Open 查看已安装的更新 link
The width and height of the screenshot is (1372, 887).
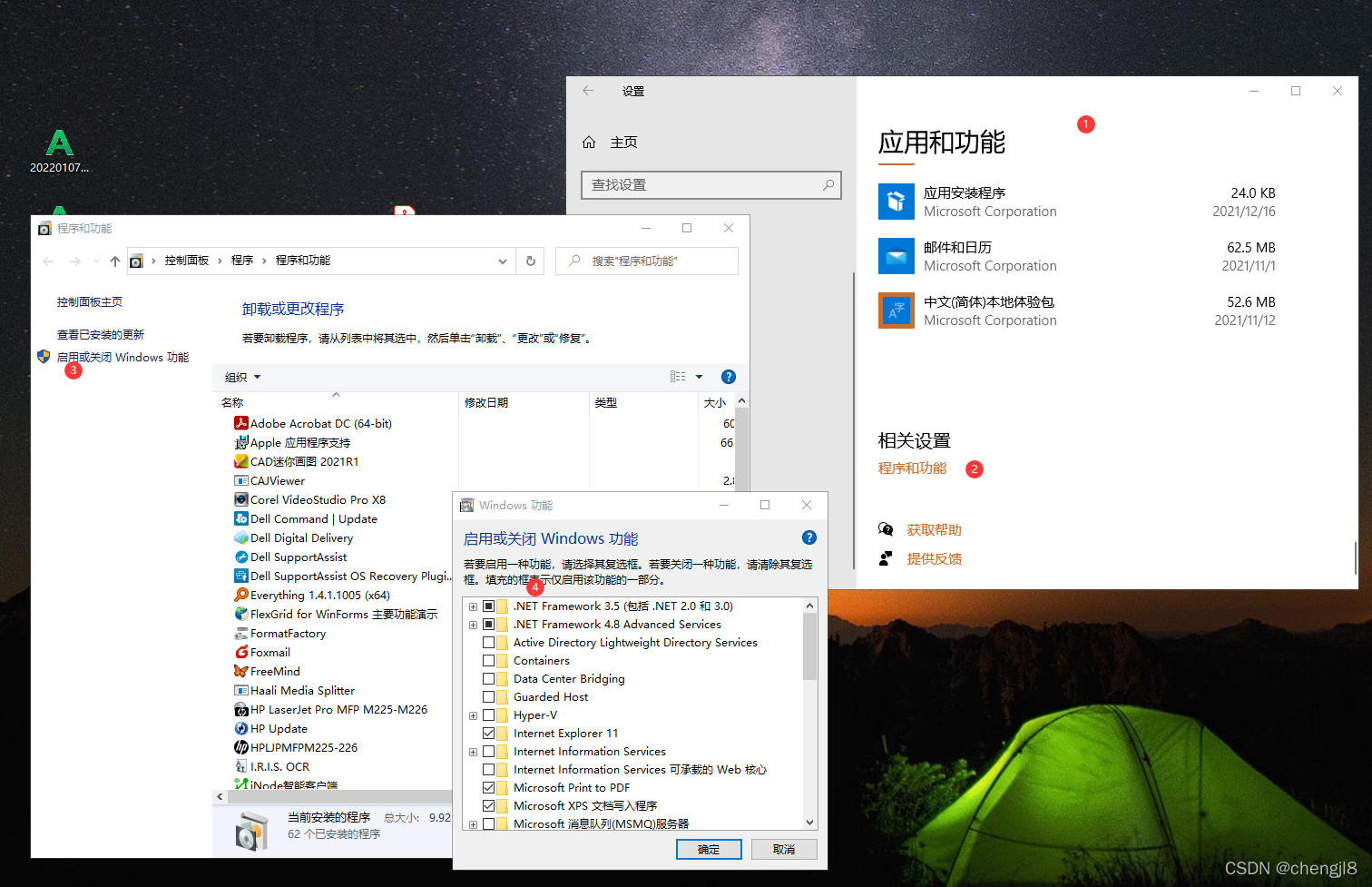101,335
